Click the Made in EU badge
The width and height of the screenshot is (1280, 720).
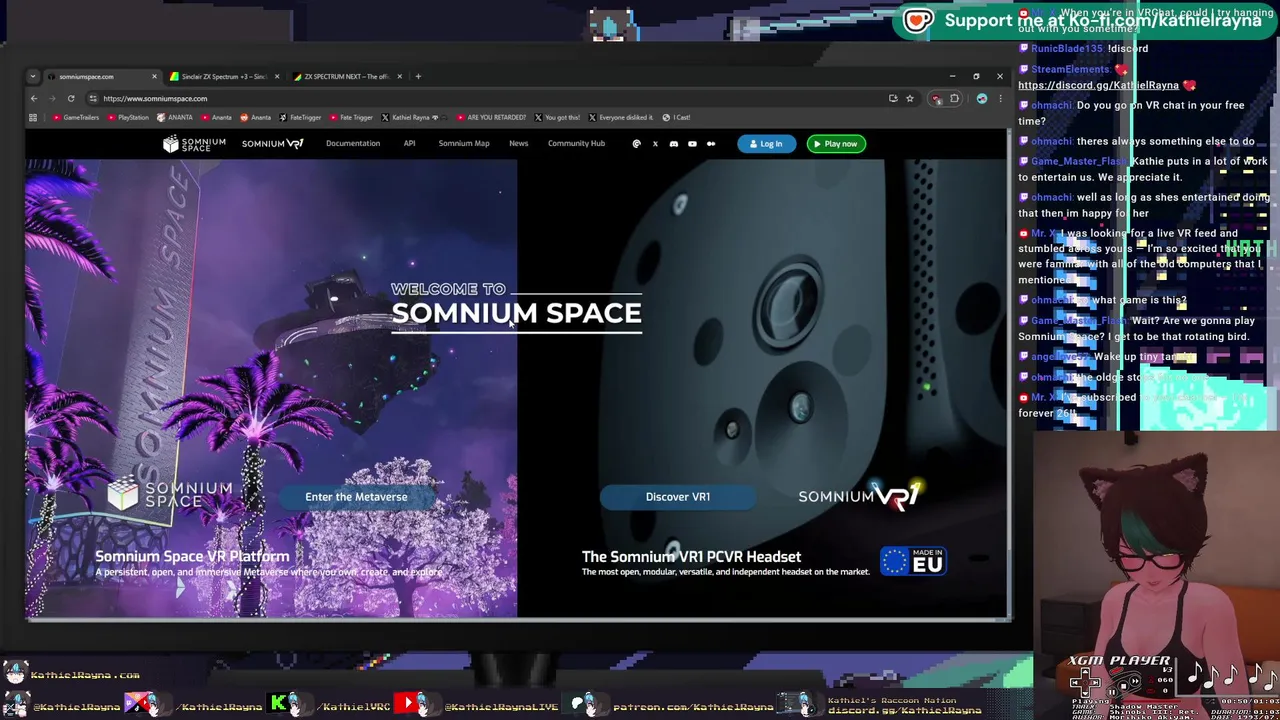[x=912, y=562]
